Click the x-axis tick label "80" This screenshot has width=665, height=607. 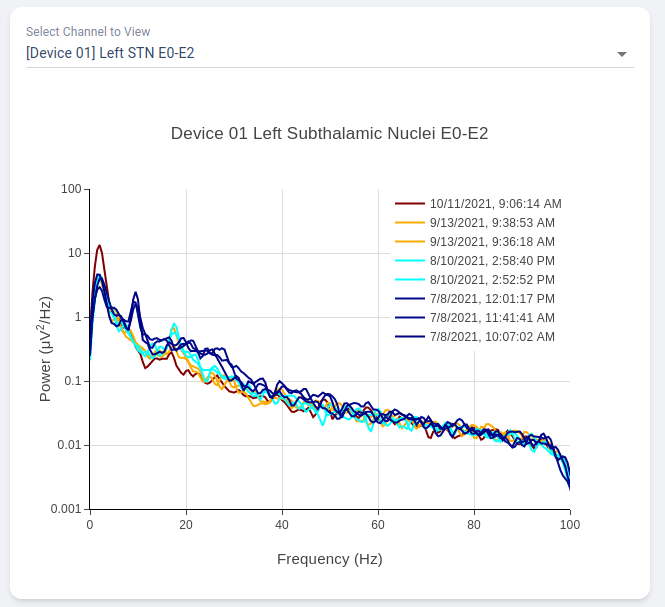pos(474,524)
